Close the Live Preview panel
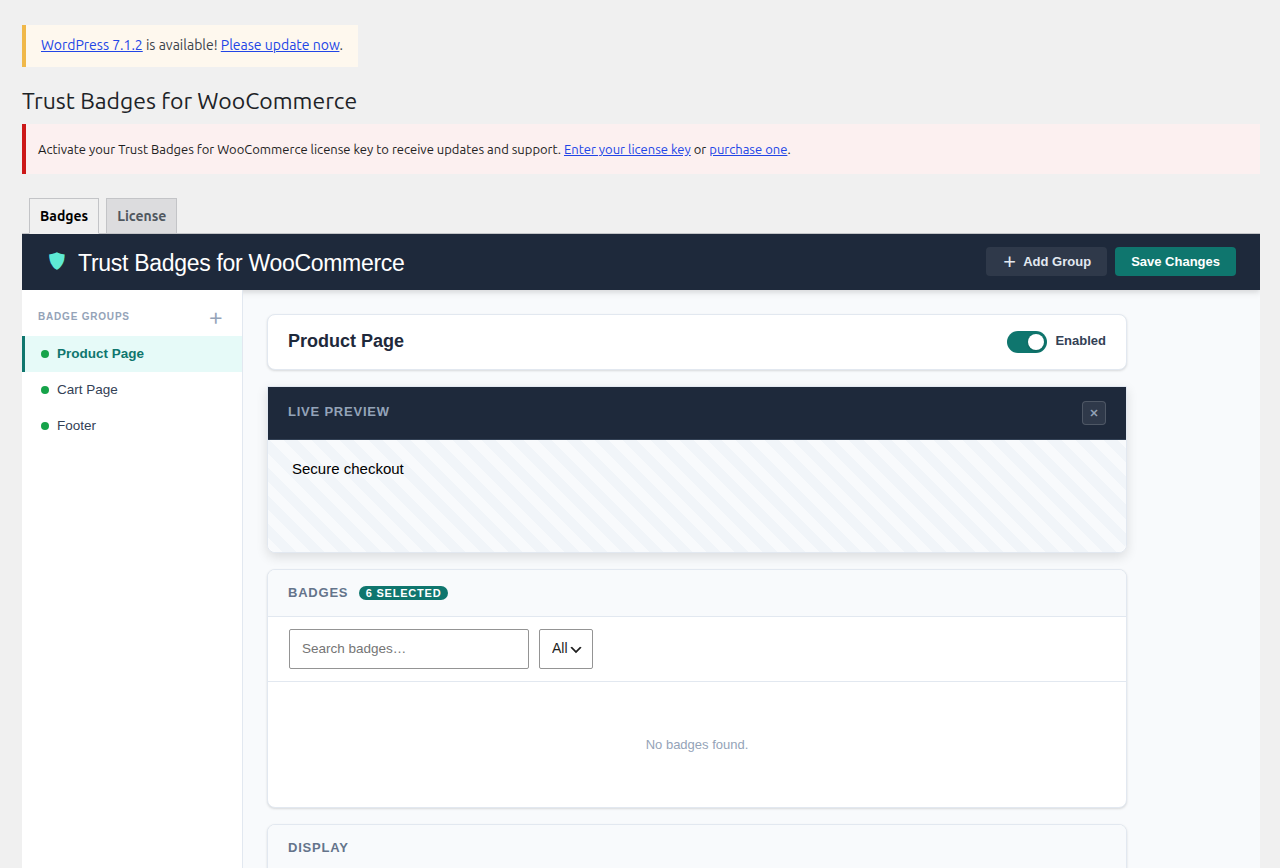1280x868 pixels. 1094,412
